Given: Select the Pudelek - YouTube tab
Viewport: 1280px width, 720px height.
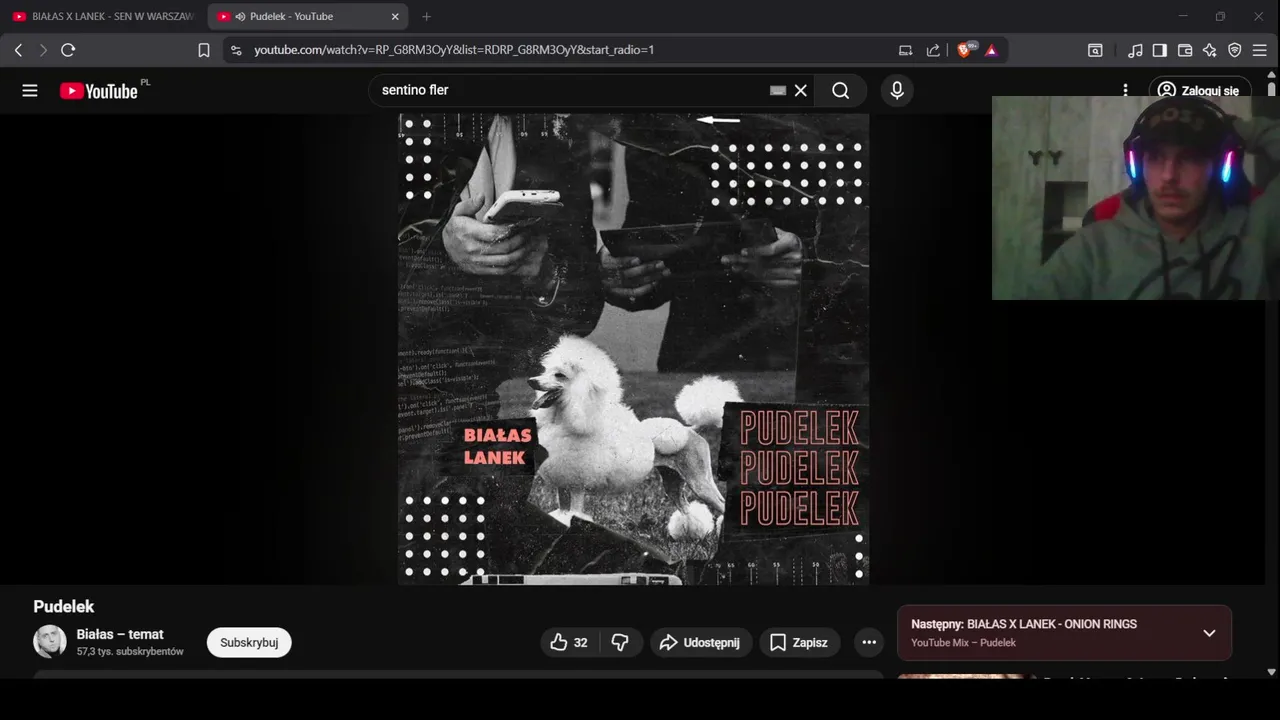Looking at the screenshot, I should coord(308,16).
